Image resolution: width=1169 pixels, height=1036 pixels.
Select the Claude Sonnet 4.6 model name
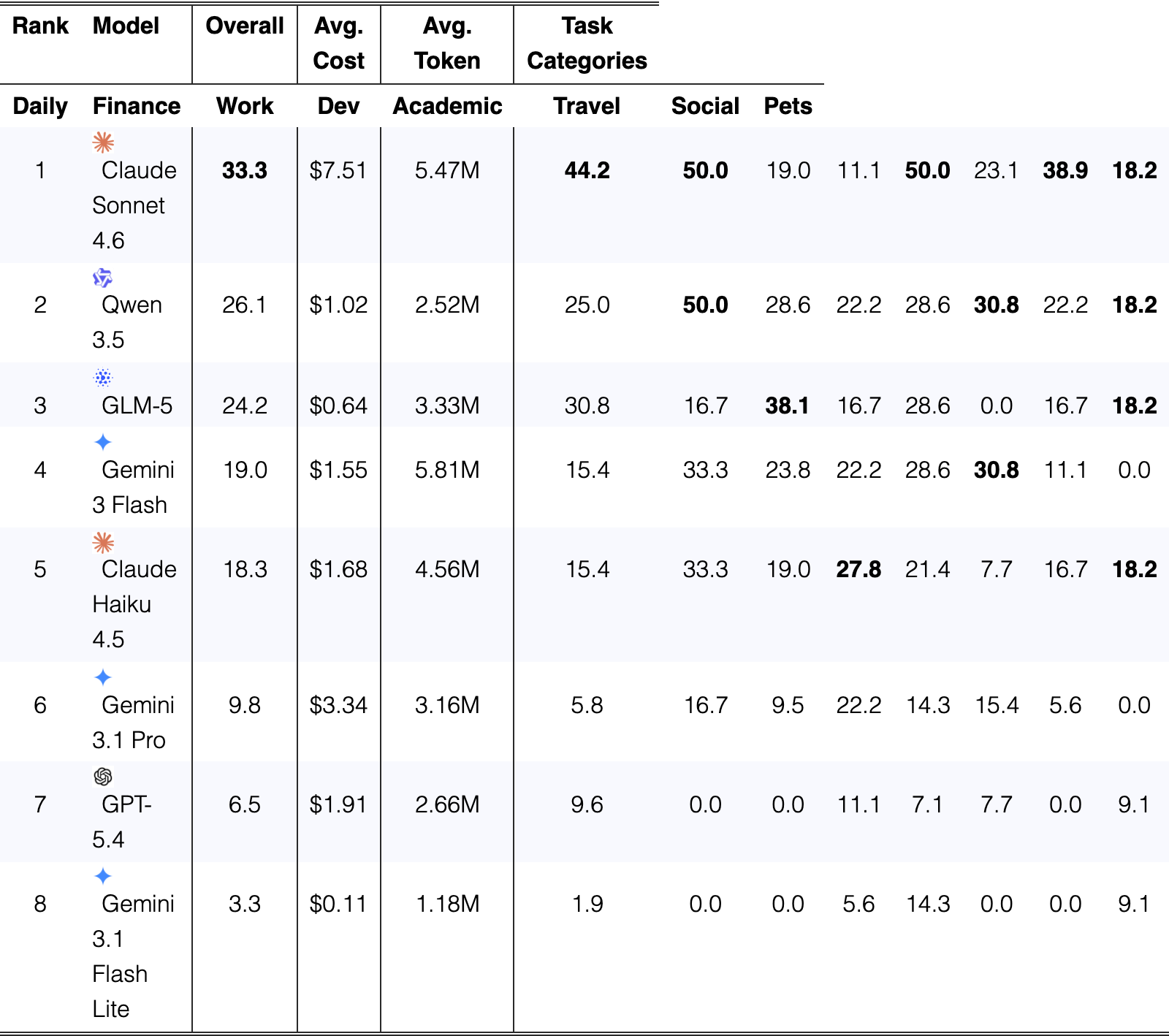(134, 205)
